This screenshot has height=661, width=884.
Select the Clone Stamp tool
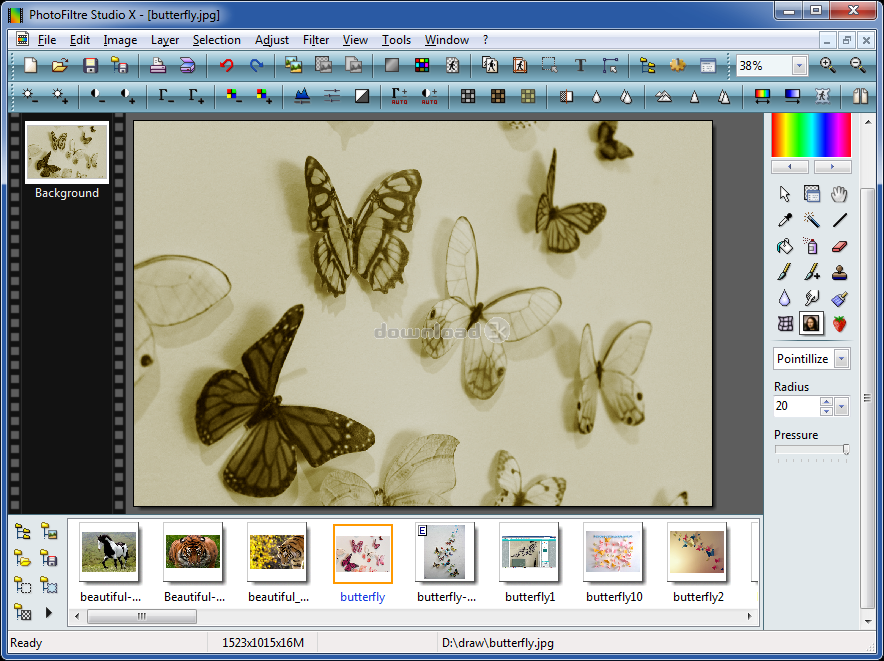point(840,271)
